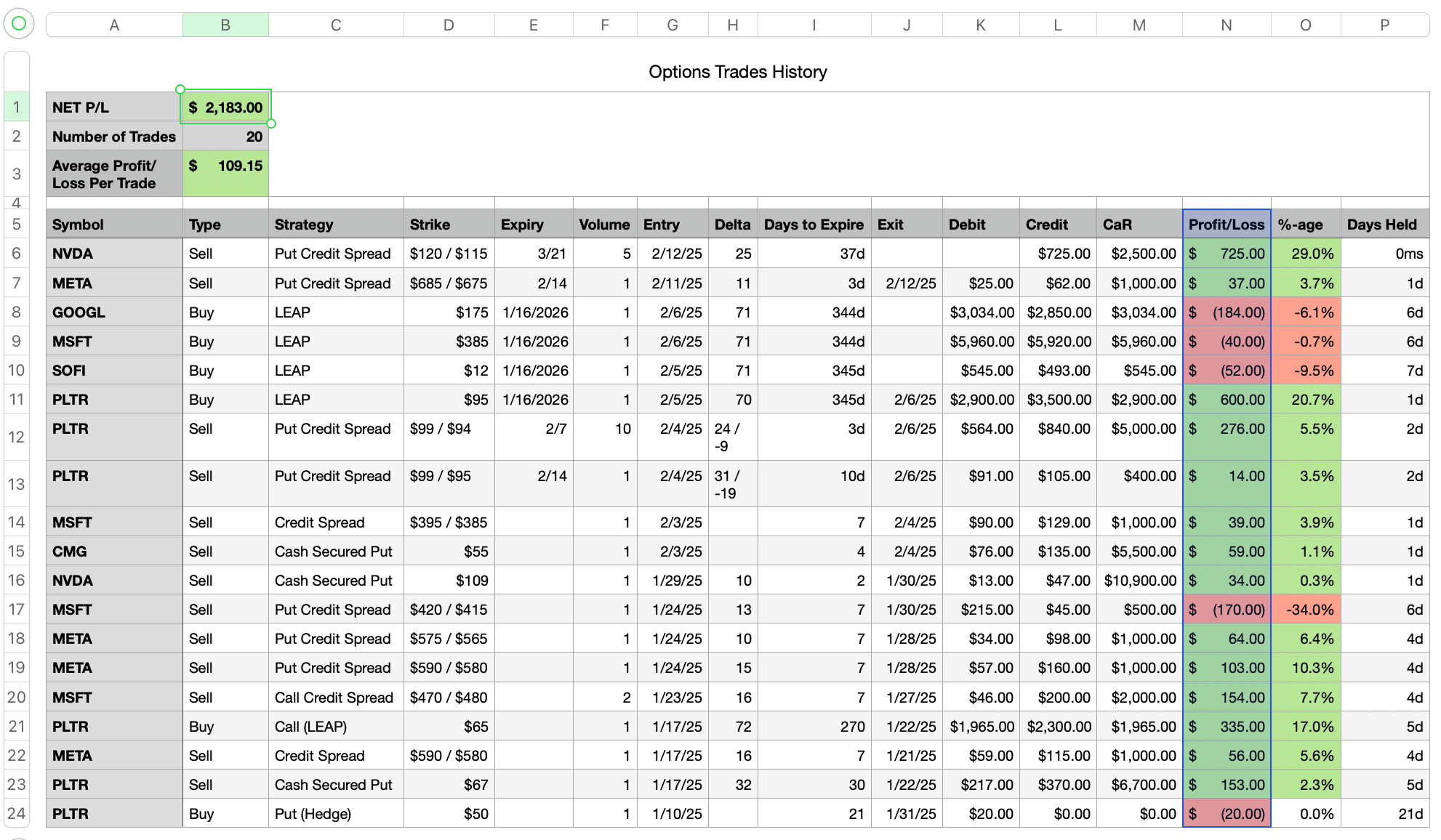The width and height of the screenshot is (1441, 840).
Task: Select column A header
Action: [114, 25]
